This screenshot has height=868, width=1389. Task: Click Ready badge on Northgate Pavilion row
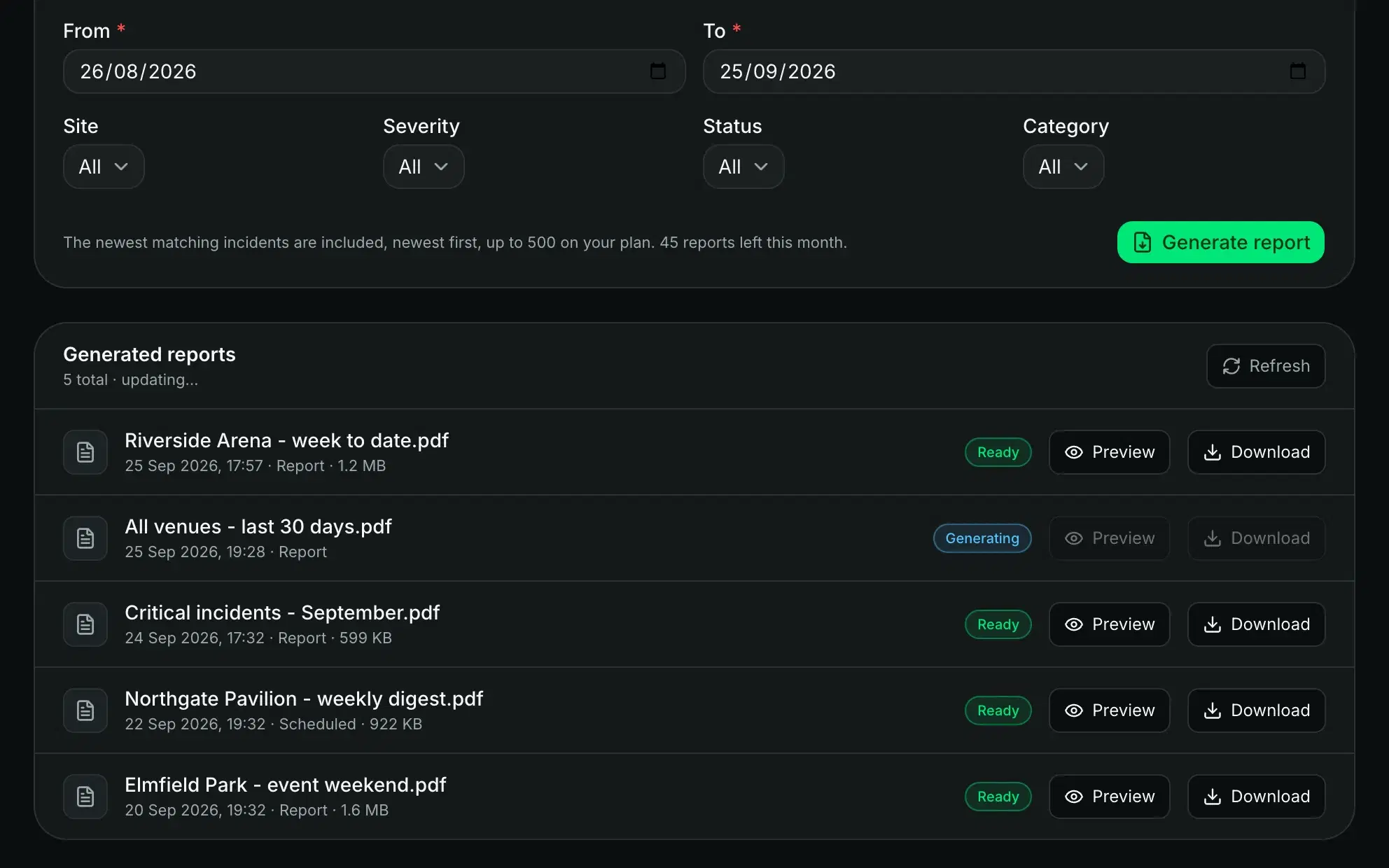coord(998,710)
